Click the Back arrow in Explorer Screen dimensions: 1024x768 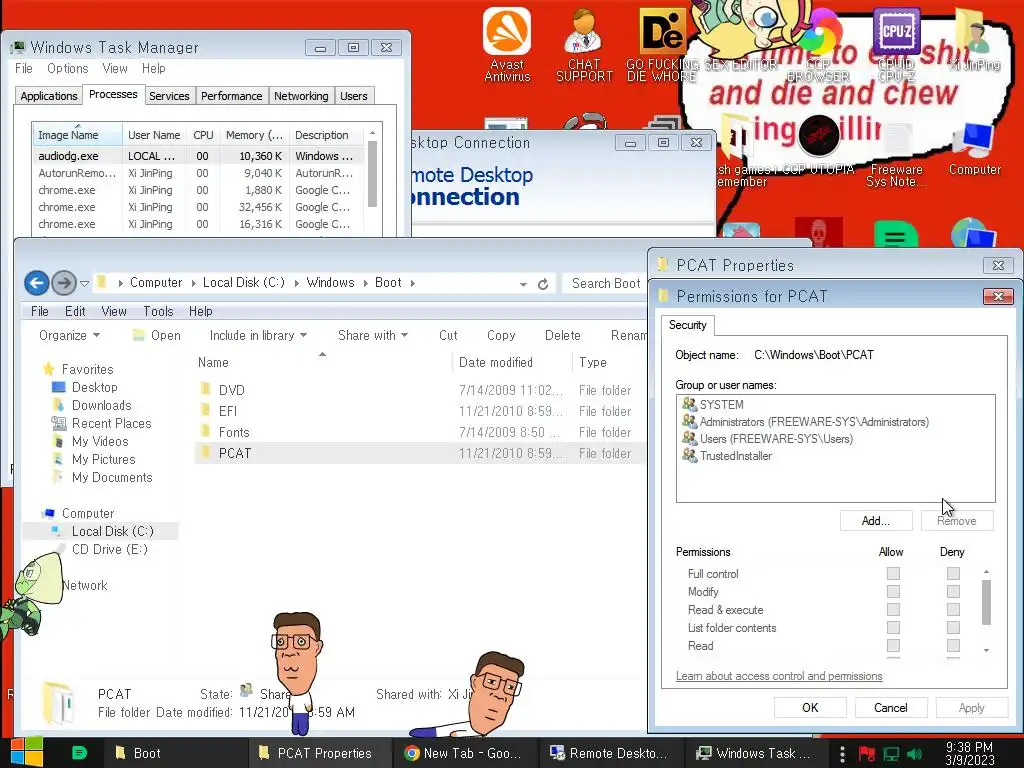(x=37, y=283)
